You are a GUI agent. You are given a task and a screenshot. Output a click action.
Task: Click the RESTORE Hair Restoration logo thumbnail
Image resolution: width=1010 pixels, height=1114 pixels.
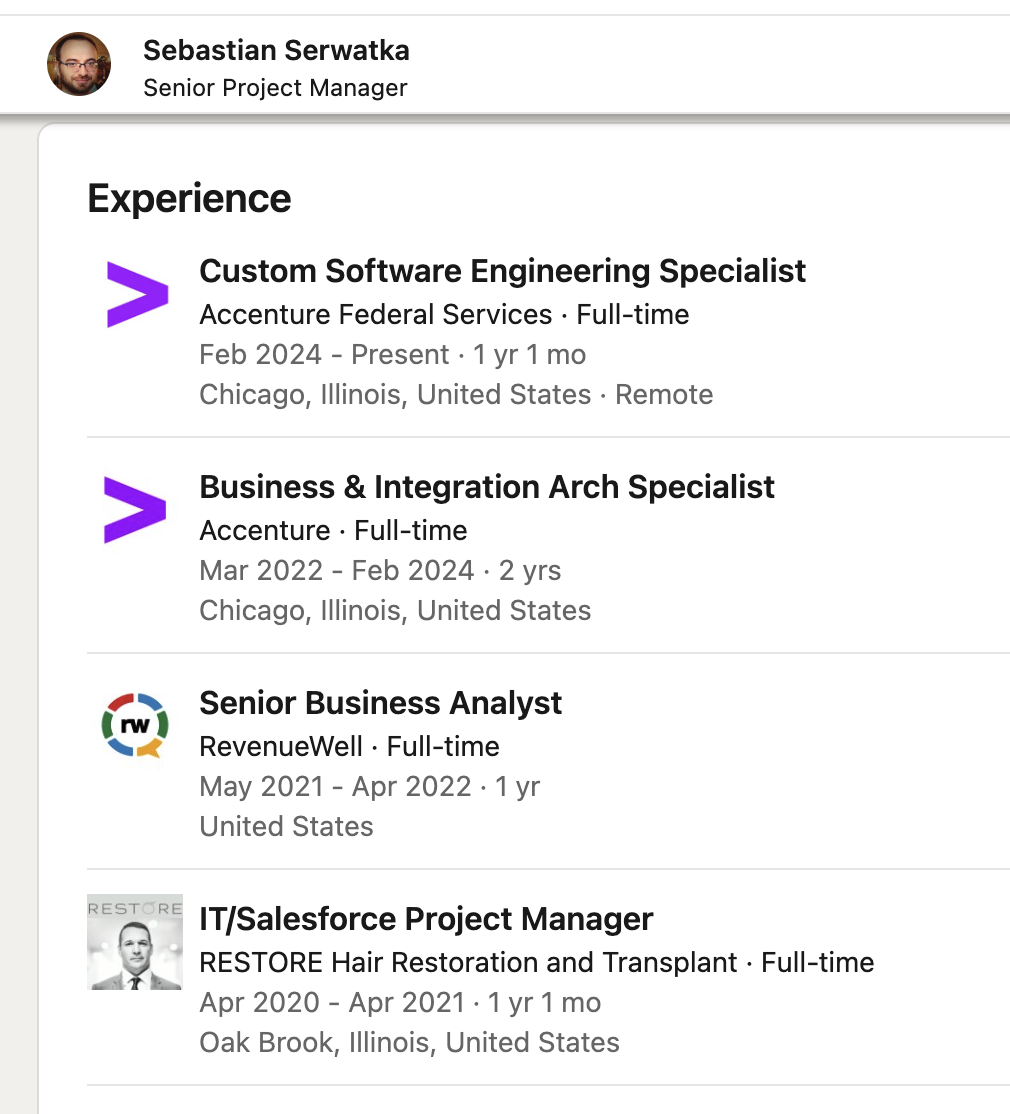click(135, 942)
